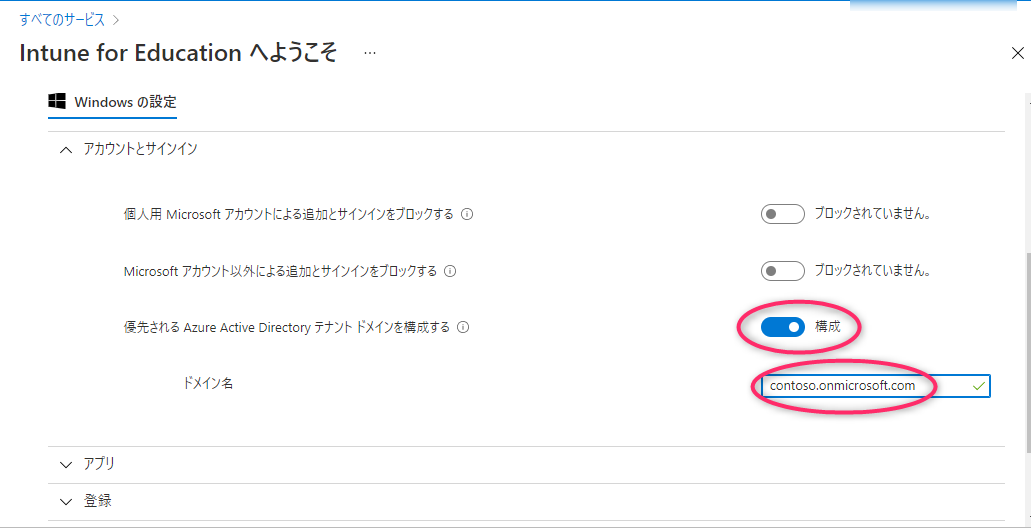
Task: Select the Windows の設定 tab
Action: click(x=112, y=103)
